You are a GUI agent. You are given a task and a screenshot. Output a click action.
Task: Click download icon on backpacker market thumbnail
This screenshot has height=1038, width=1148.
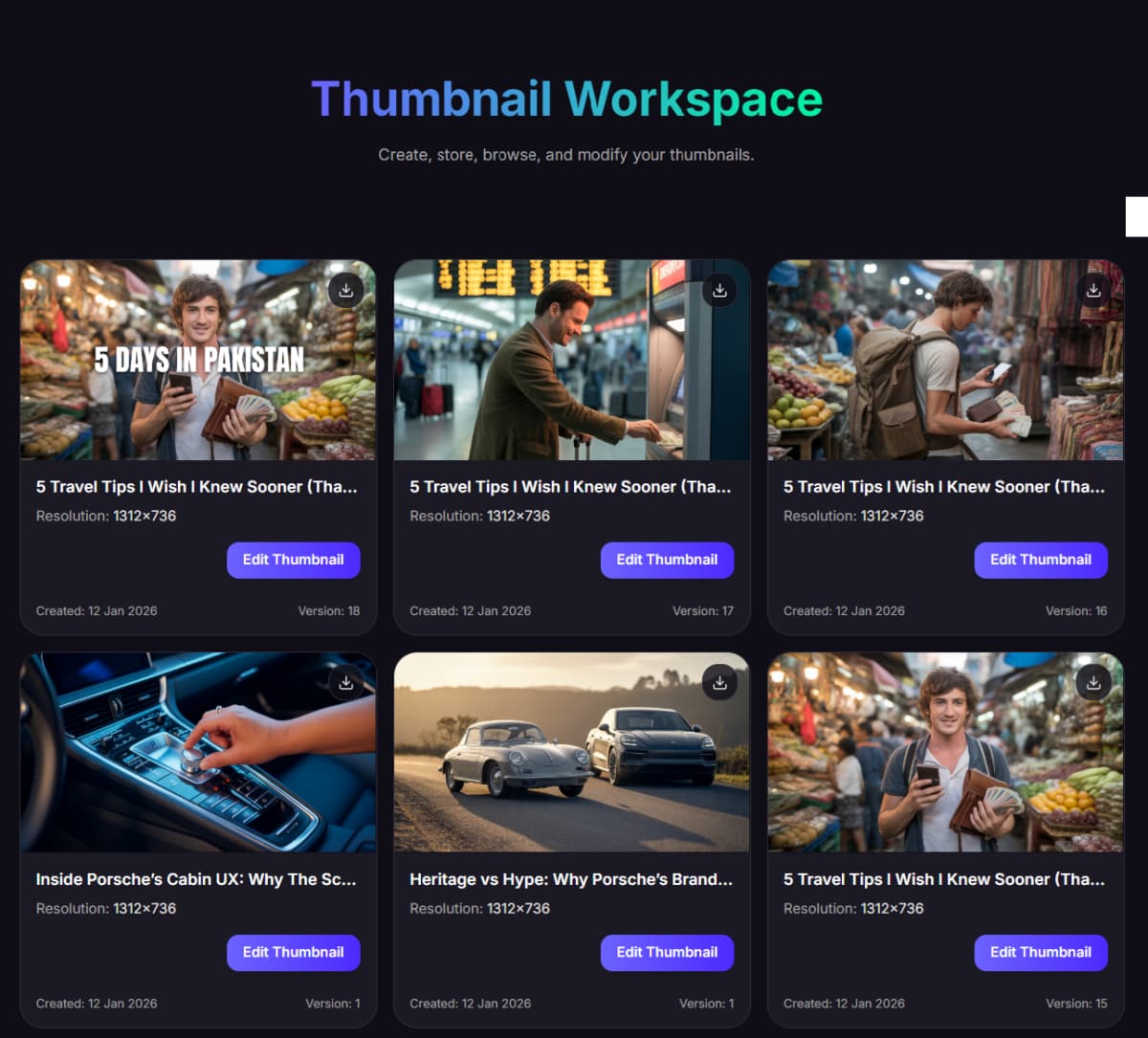[x=1093, y=290]
